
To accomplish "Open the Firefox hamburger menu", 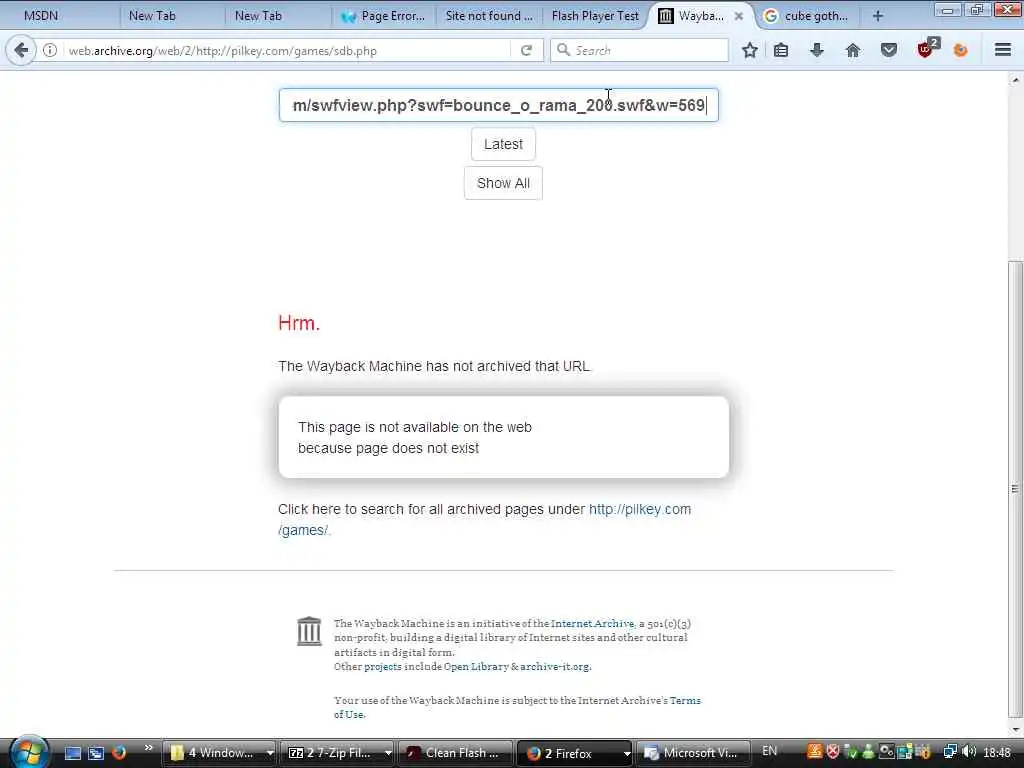I will tap(1003, 50).
